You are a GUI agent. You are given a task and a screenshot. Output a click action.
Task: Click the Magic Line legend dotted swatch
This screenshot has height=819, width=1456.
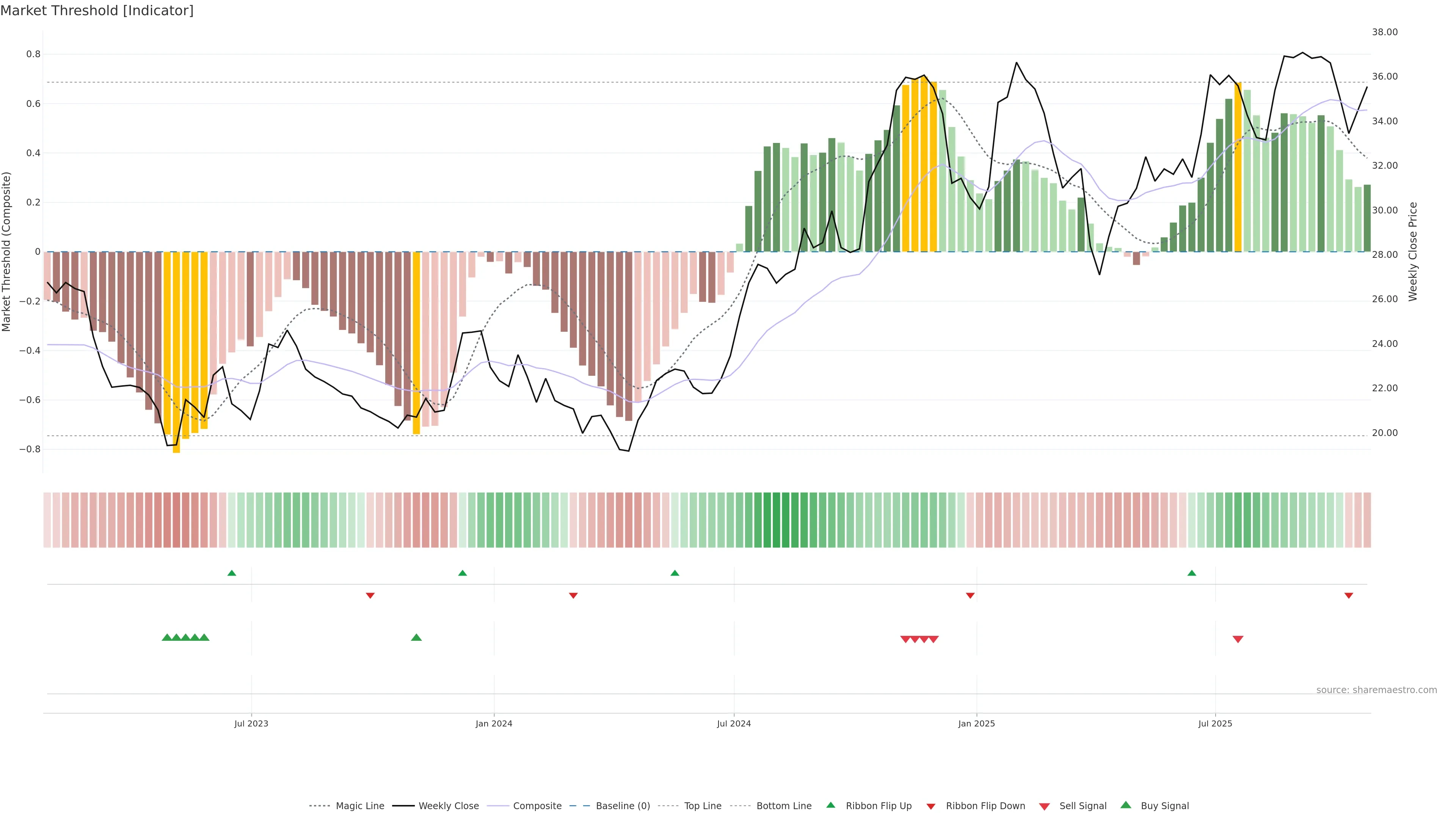pyautogui.click(x=319, y=806)
